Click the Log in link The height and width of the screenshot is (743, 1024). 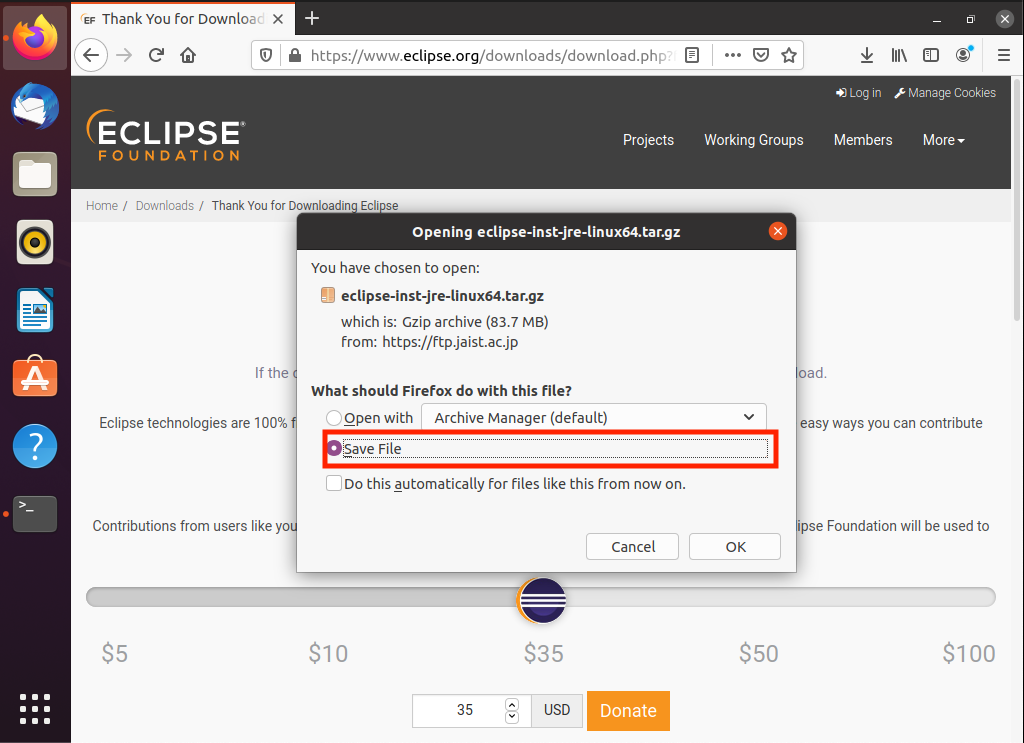point(858,93)
